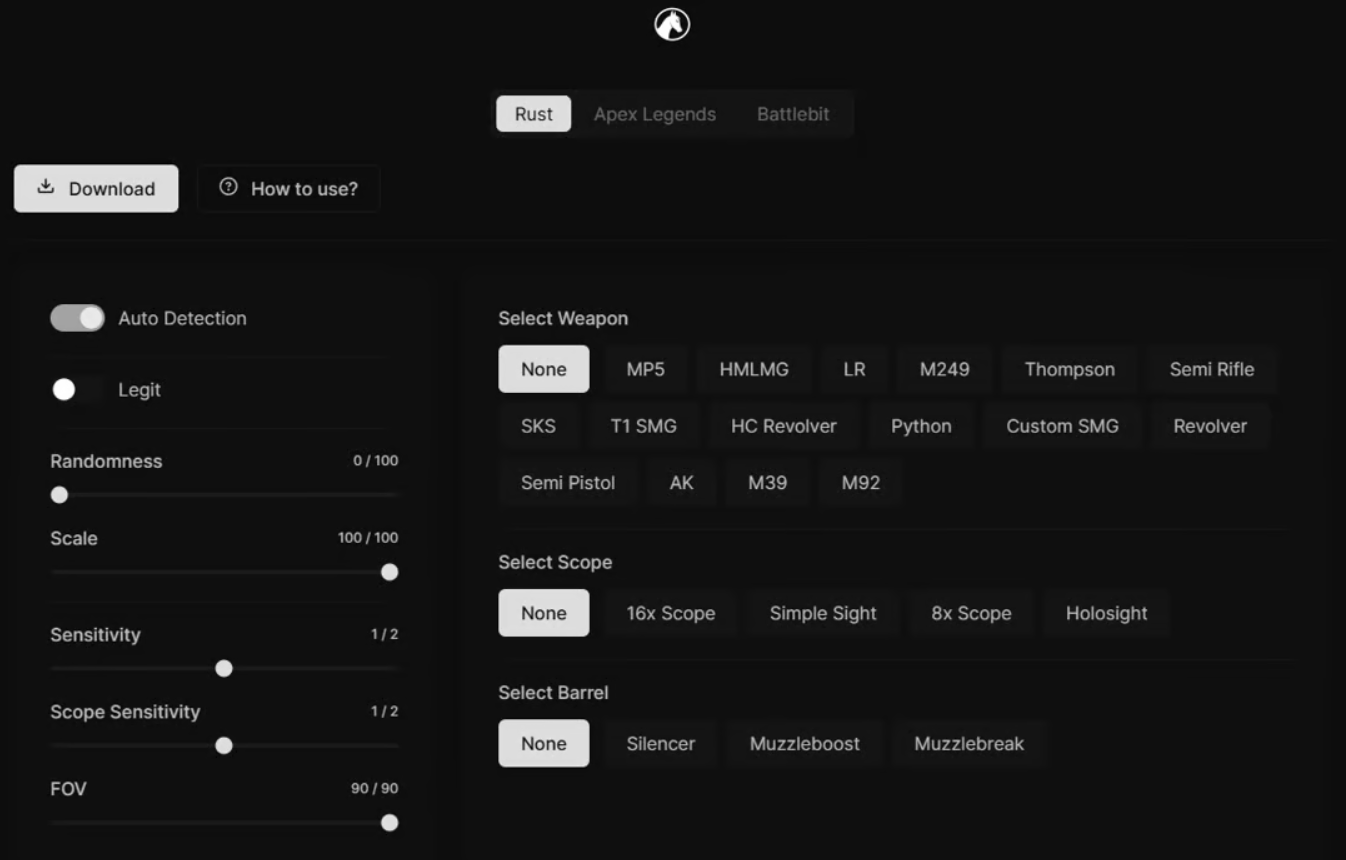Click the Select Scope heading

pyautogui.click(x=556, y=562)
